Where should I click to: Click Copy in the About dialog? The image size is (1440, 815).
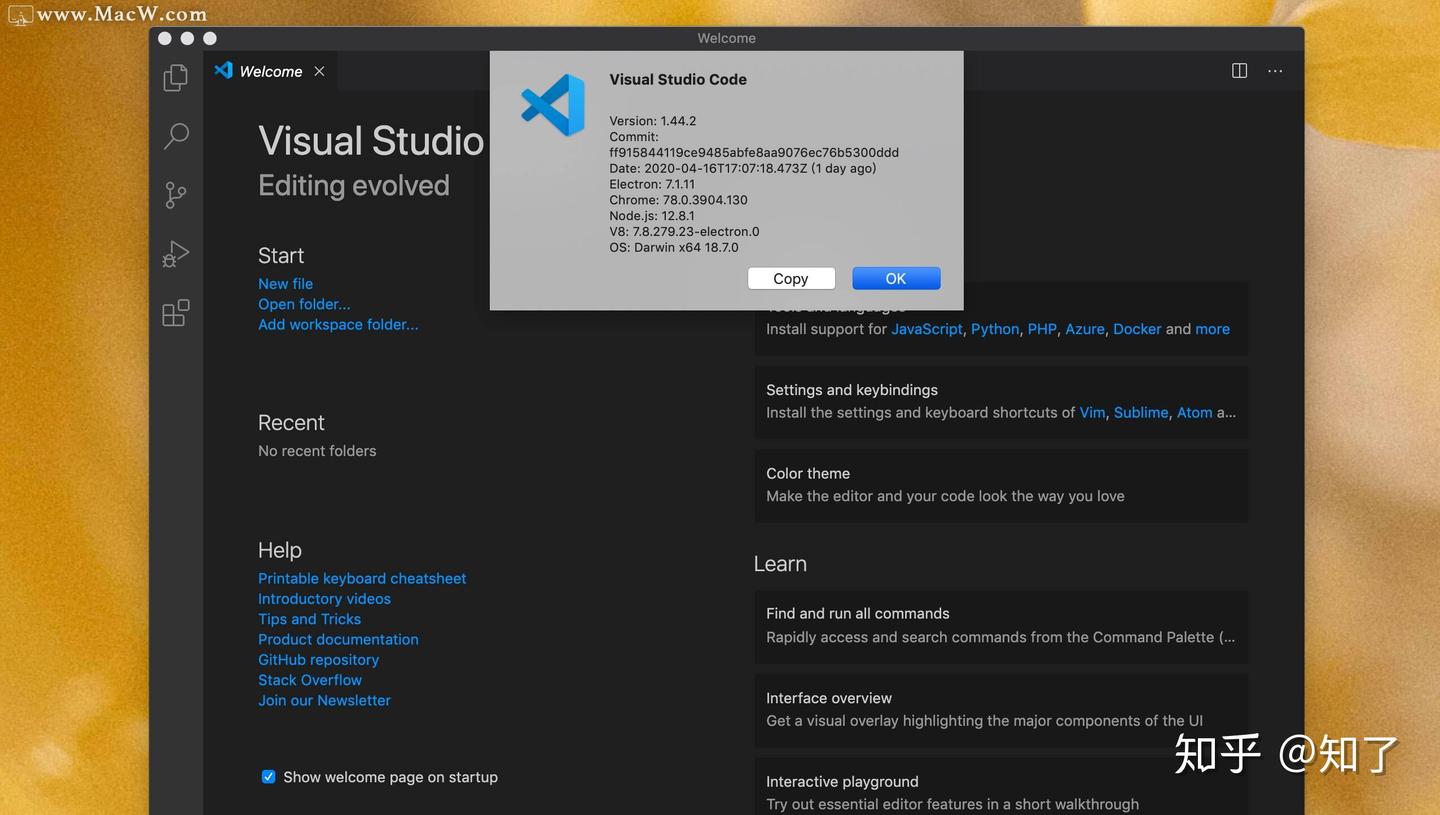791,279
